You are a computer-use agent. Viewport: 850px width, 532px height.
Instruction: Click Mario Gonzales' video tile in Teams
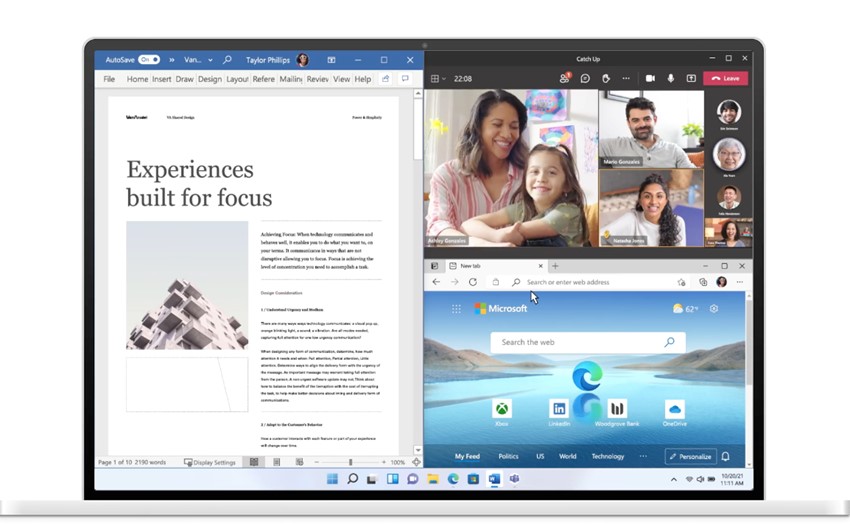pyautogui.click(x=651, y=129)
